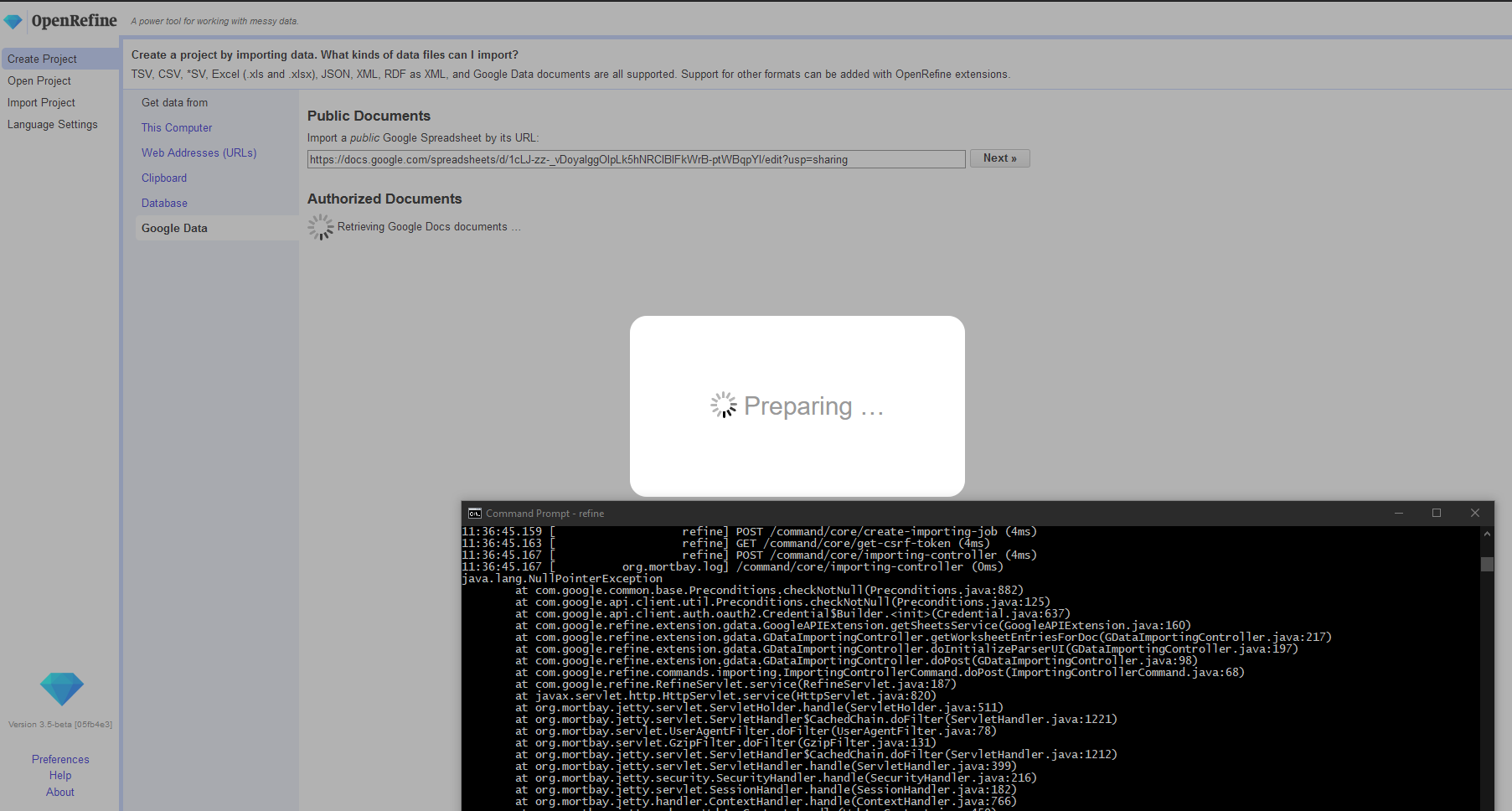The image size is (1512, 811).
Task: Open the About link
Action: 60,792
